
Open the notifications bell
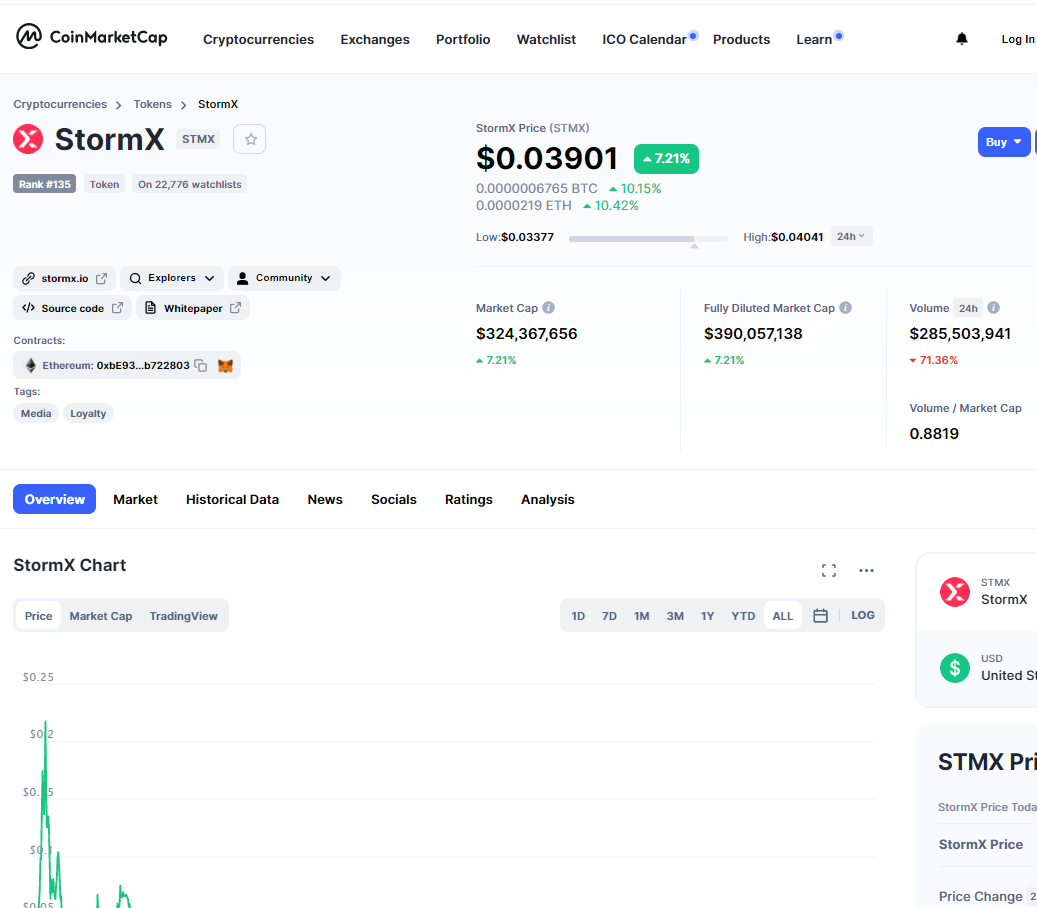pos(962,39)
